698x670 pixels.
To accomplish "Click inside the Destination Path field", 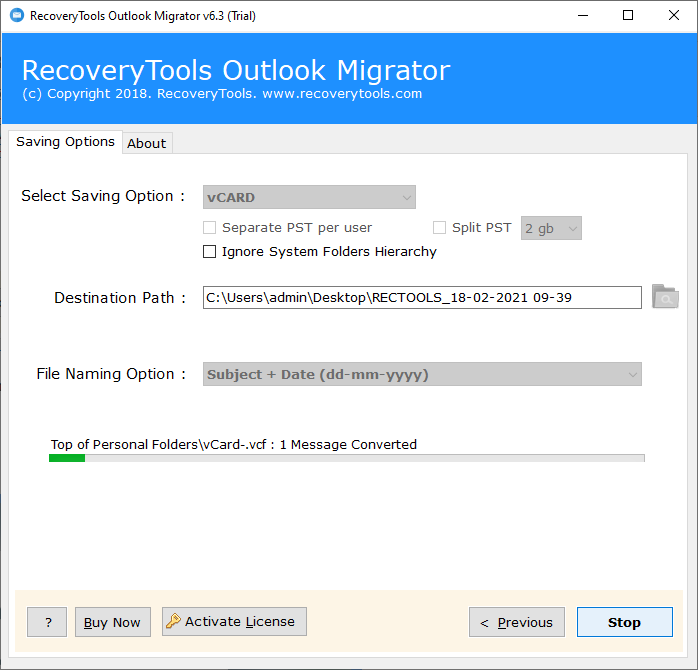I will tap(422, 297).
